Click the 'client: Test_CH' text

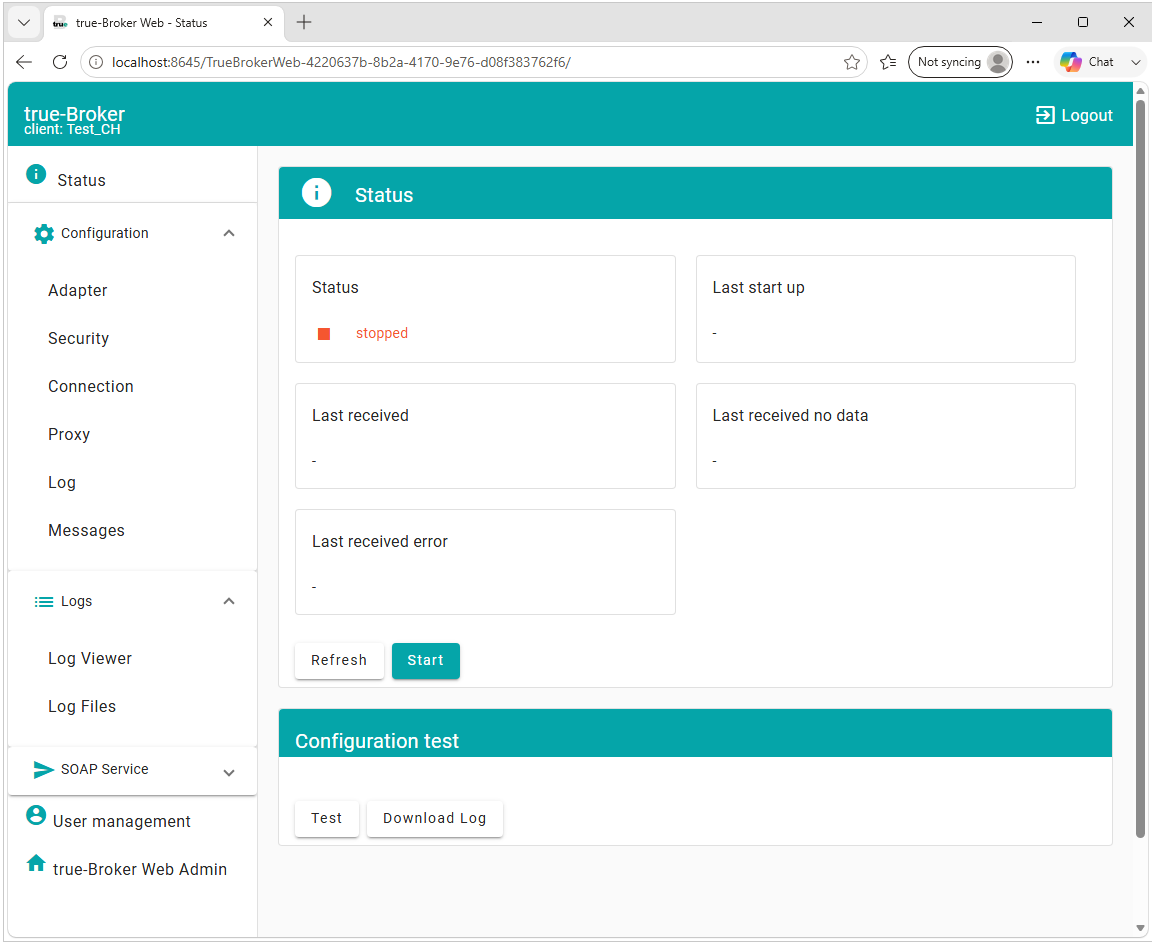click(x=72, y=130)
